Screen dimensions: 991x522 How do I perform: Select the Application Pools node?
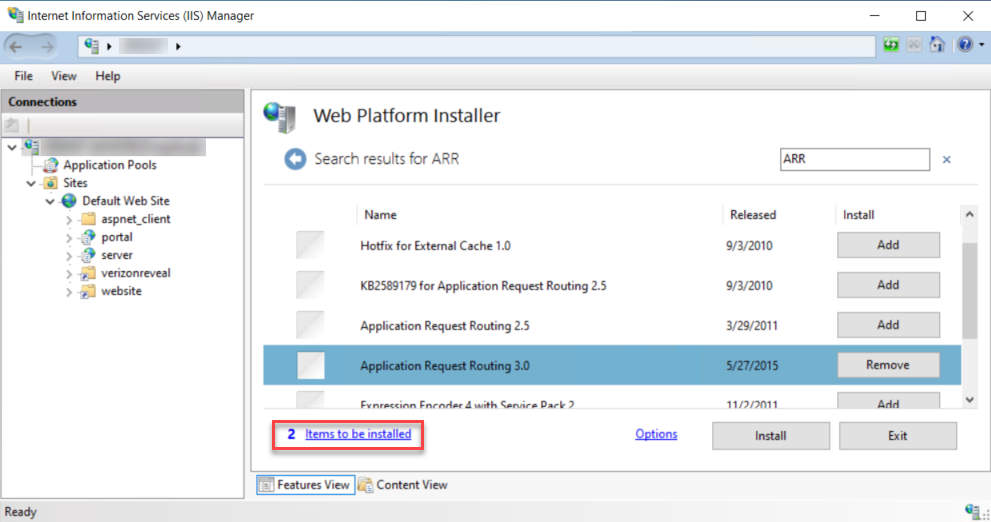[109, 165]
